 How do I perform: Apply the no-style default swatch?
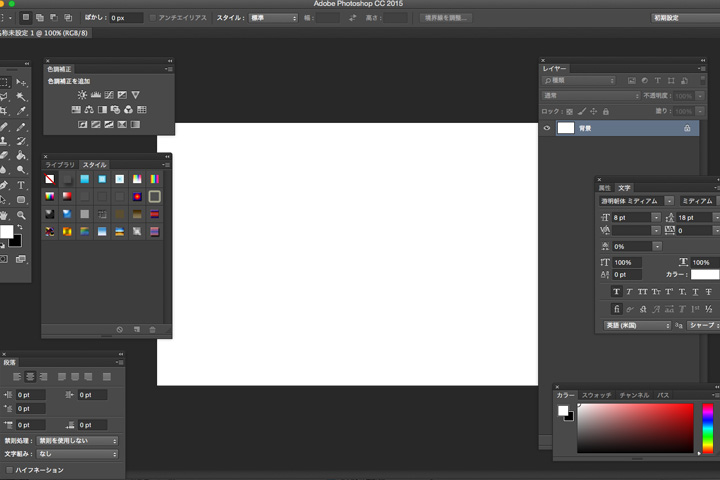click(x=50, y=179)
